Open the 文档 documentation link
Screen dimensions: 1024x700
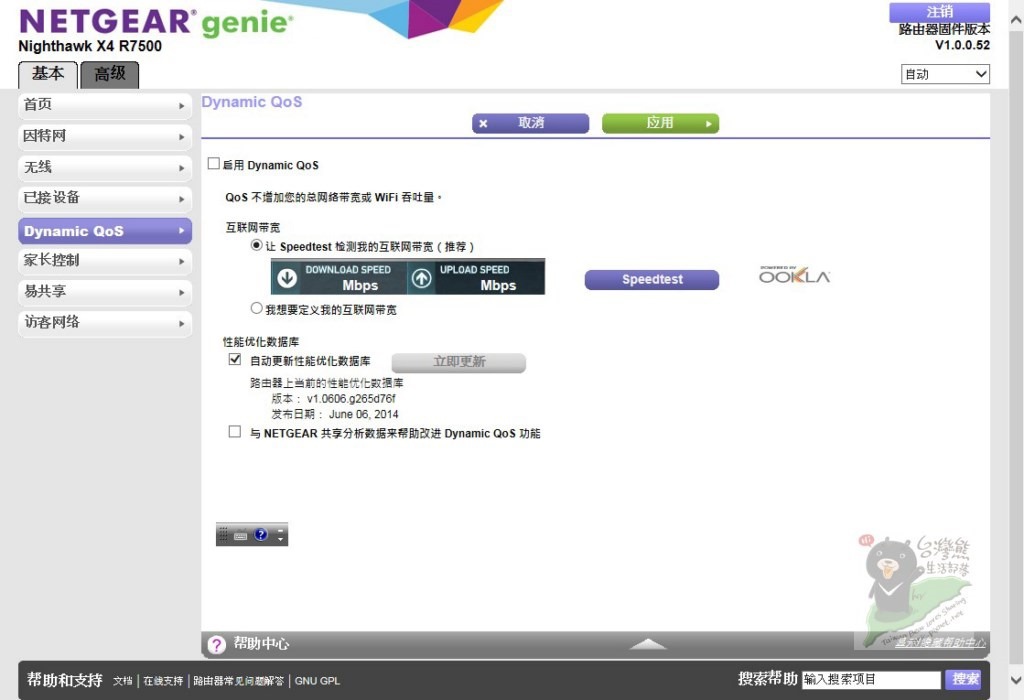tap(122, 681)
